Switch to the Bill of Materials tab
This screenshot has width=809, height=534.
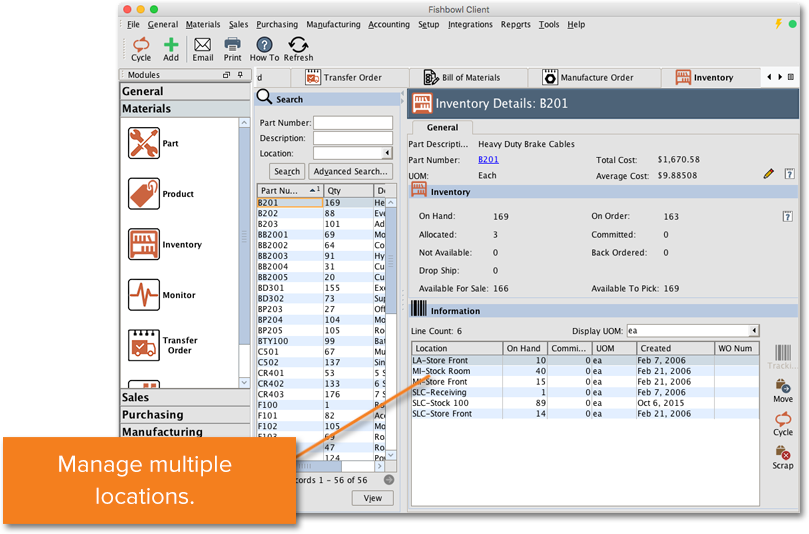point(468,77)
